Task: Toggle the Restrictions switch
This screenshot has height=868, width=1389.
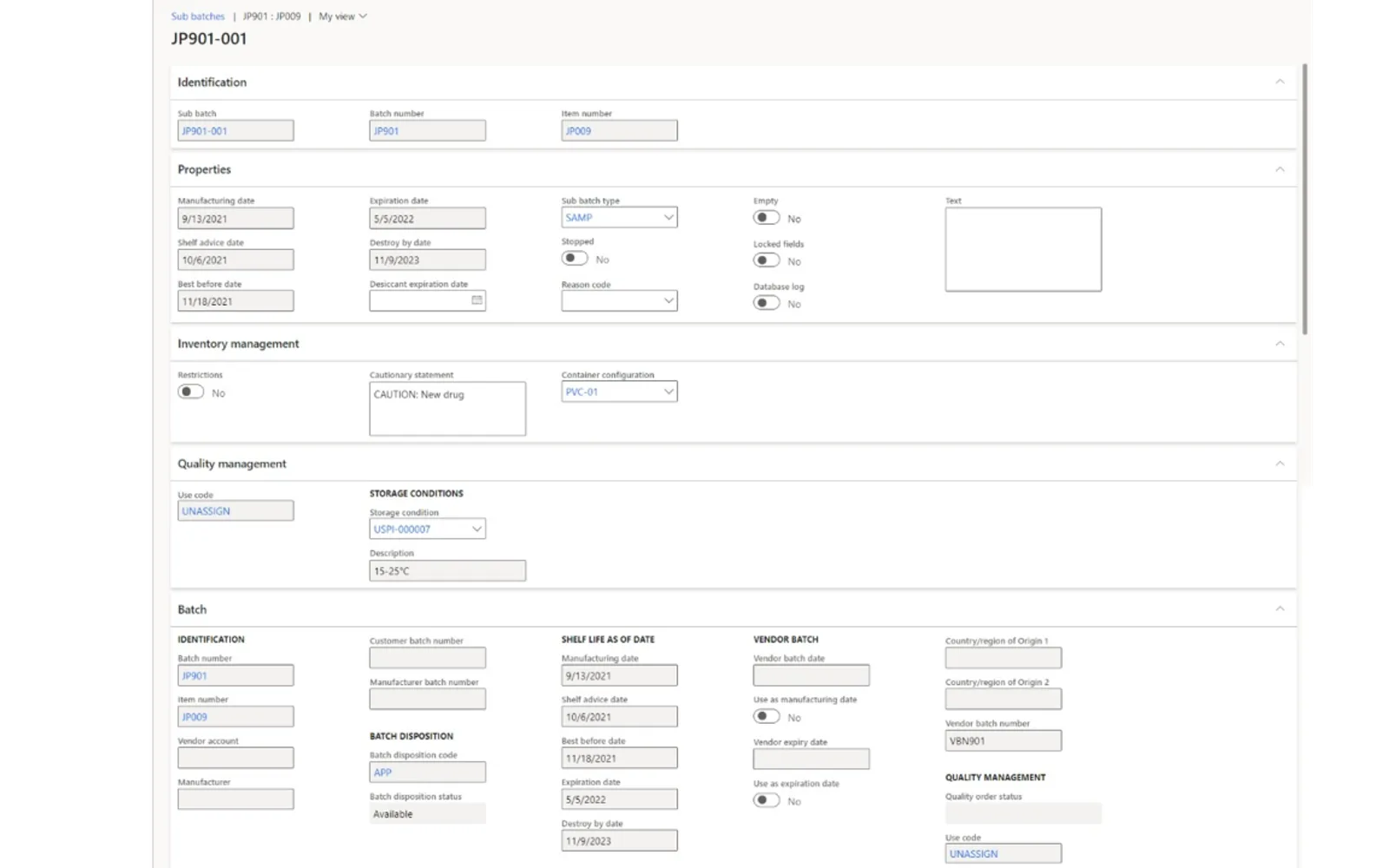Action: tap(191, 392)
